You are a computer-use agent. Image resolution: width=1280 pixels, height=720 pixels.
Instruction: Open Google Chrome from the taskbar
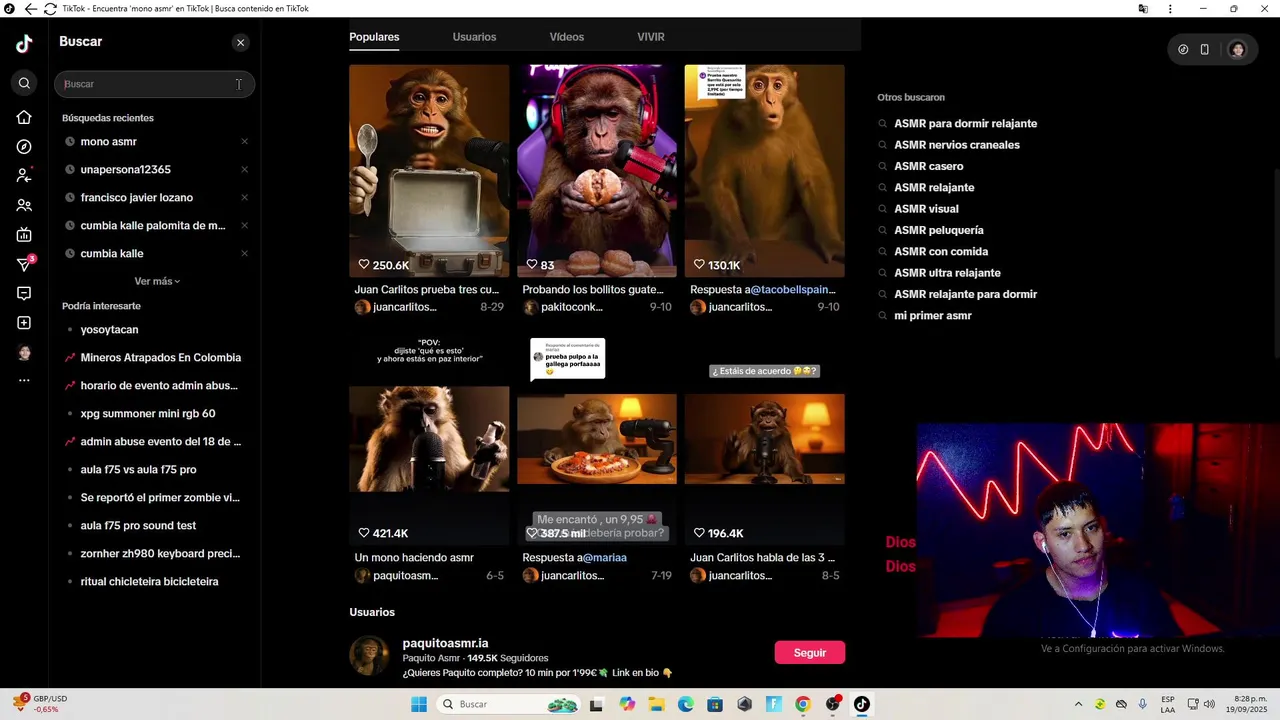point(802,704)
